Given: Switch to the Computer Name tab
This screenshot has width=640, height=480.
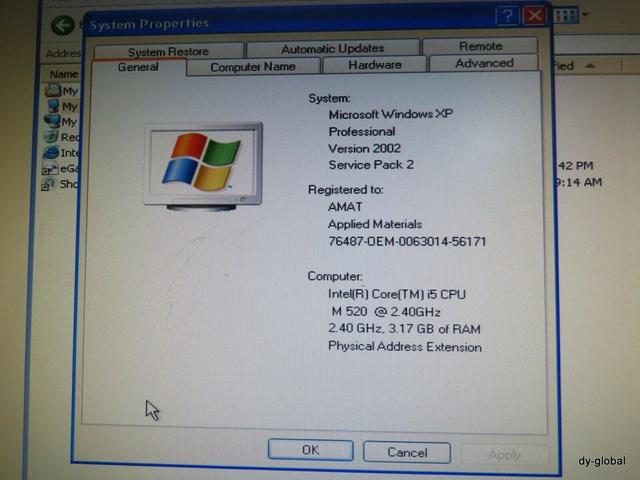Looking at the screenshot, I should tap(253, 67).
